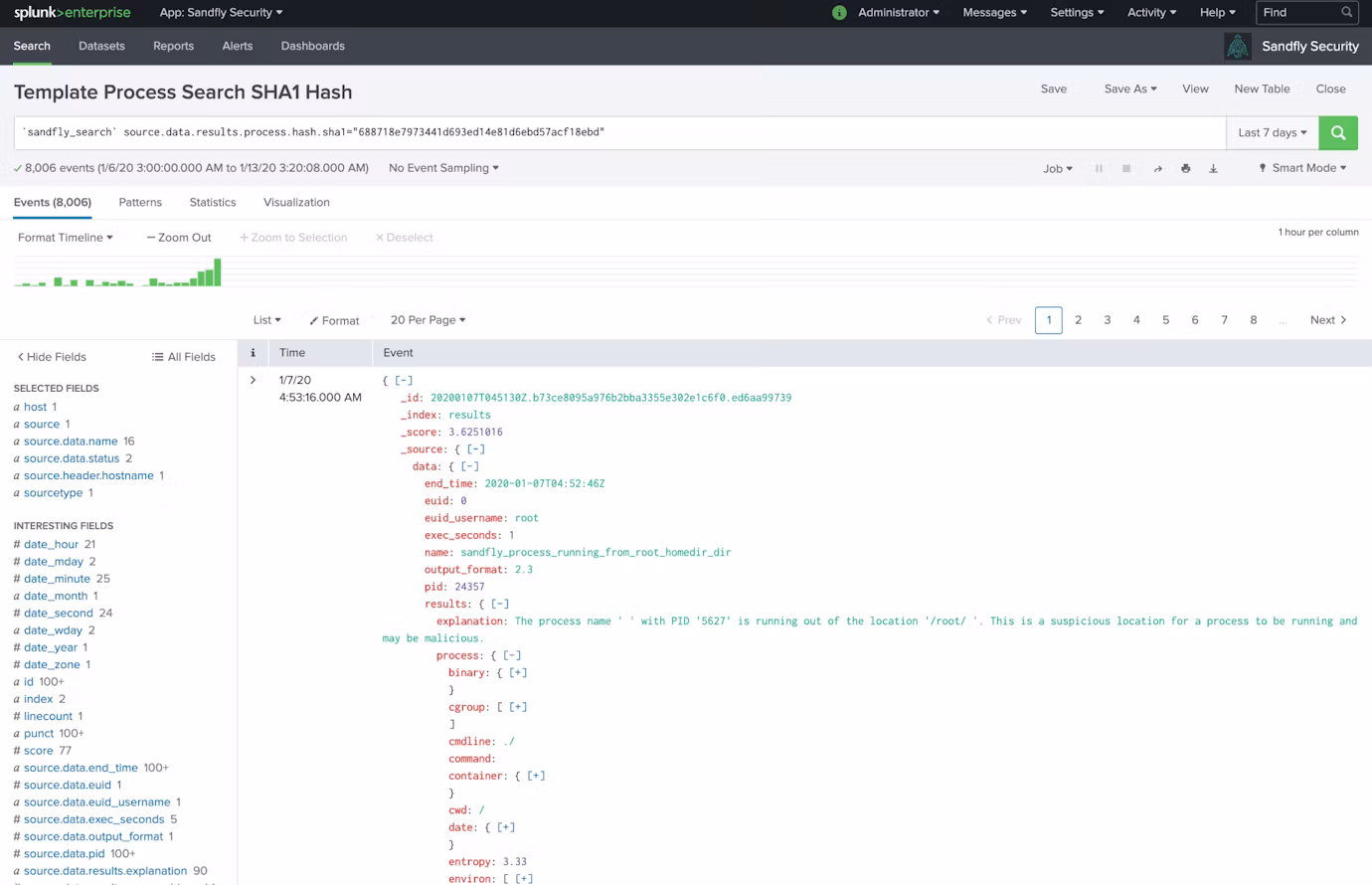The width and height of the screenshot is (1372, 885).
Task: Switch to the Visualization tab
Action: (296, 202)
